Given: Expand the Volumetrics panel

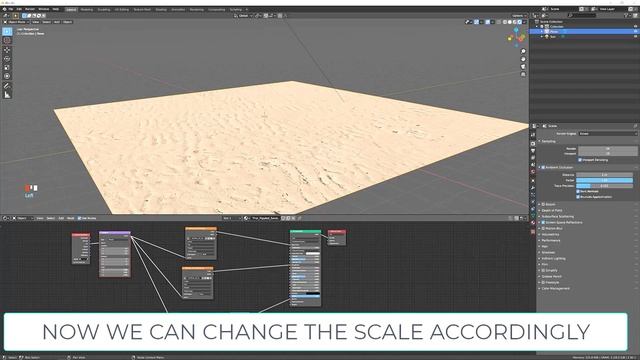Looking at the screenshot, I should (x=550, y=234).
